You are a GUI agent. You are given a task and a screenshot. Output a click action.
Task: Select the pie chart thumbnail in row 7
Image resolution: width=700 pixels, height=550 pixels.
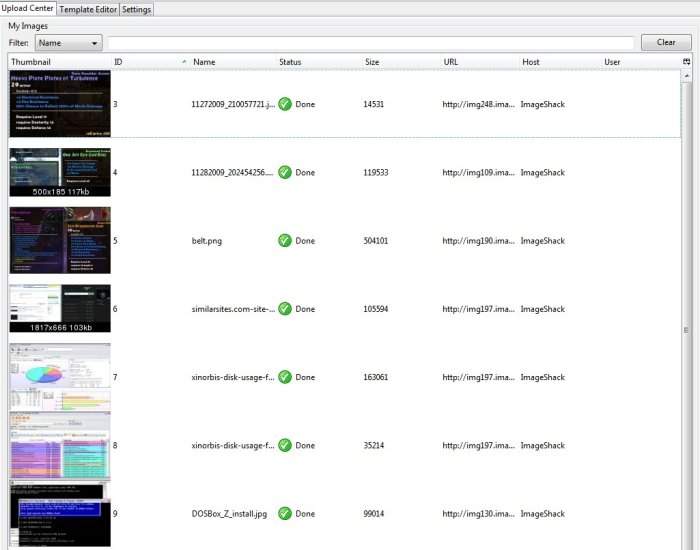(x=60, y=377)
